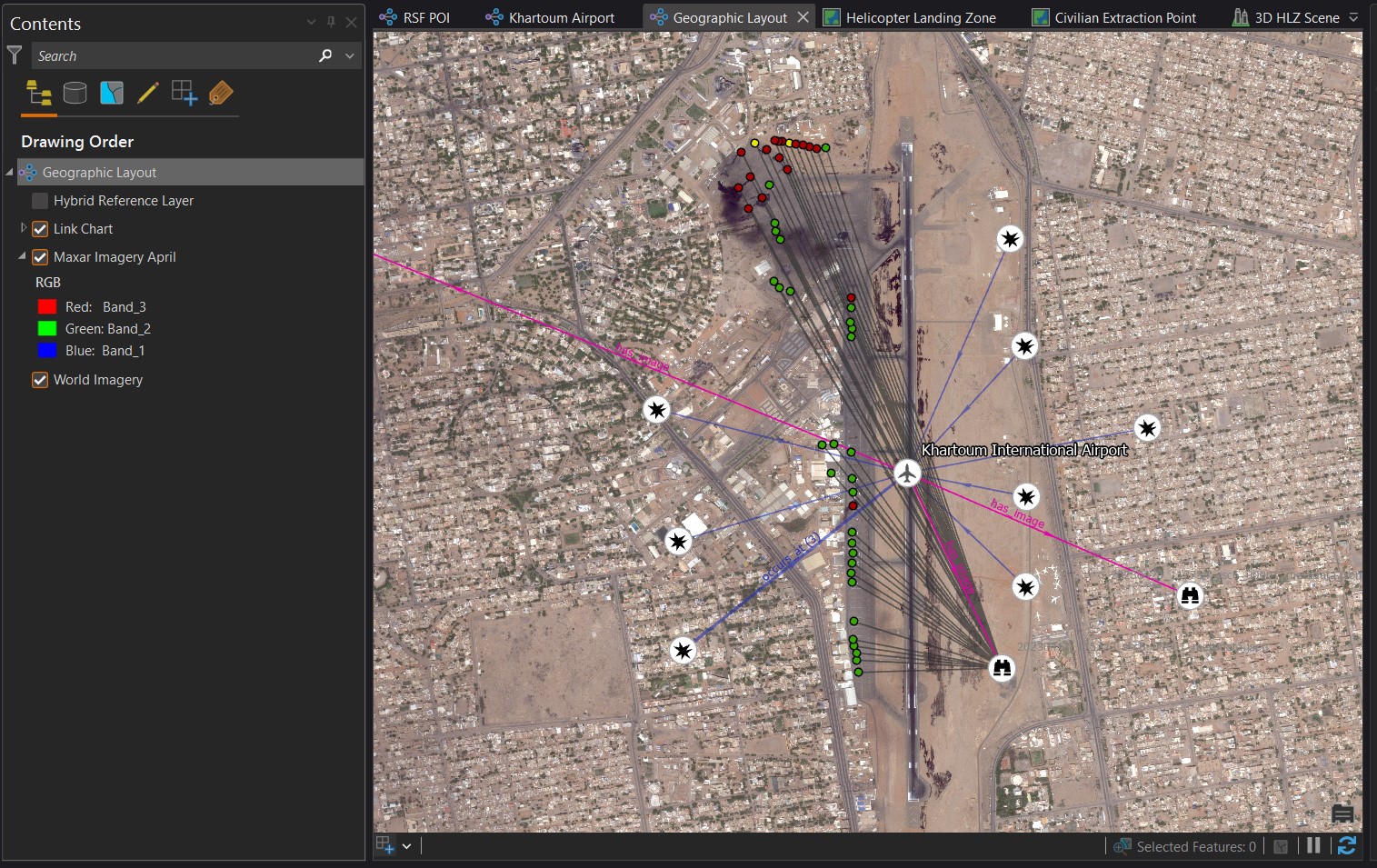Select the Geographic Layout layer entry
The height and width of the screenshot is (868, 1377).
(101, 172)
